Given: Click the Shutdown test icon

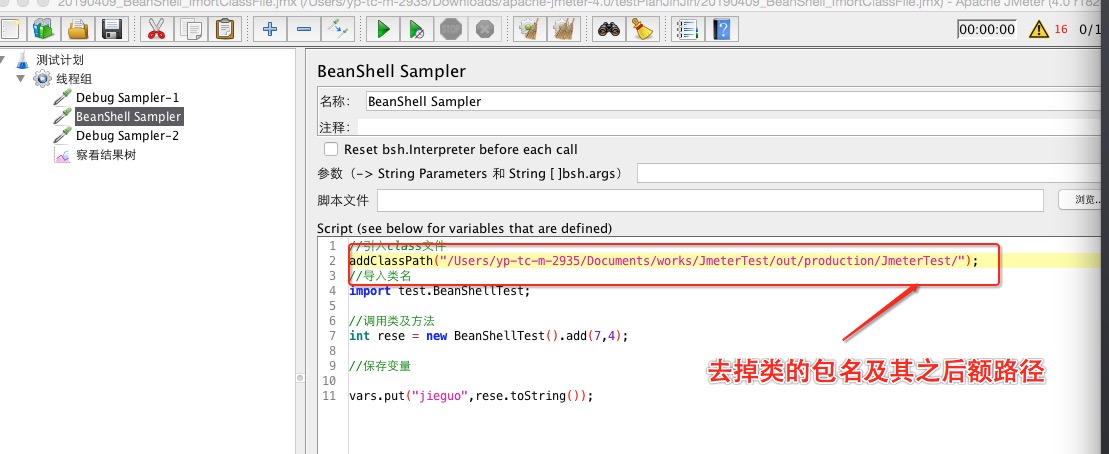Looking at the screenshot, I should 484,29.
